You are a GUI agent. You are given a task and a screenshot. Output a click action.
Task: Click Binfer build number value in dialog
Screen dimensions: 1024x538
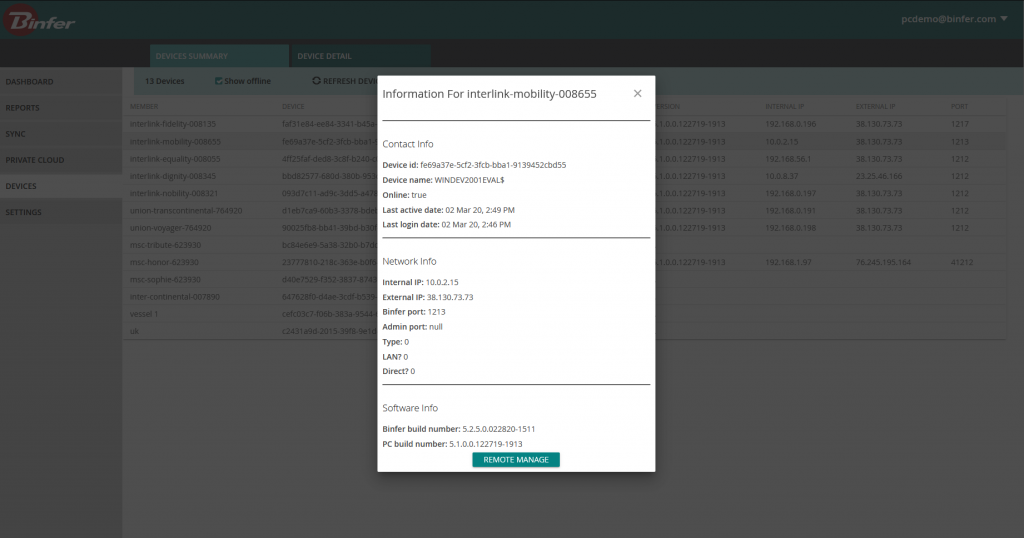coord(499,429)
